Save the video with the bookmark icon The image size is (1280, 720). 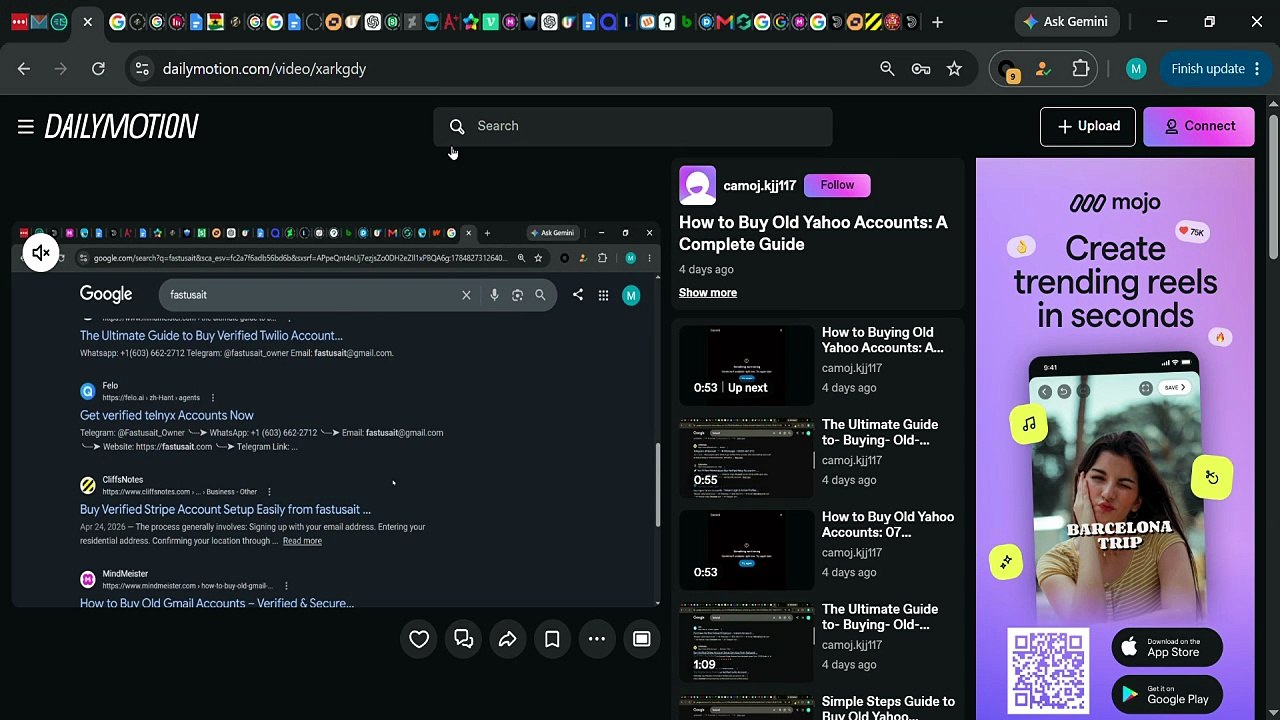pyautogui.click(x=552, y=639)
